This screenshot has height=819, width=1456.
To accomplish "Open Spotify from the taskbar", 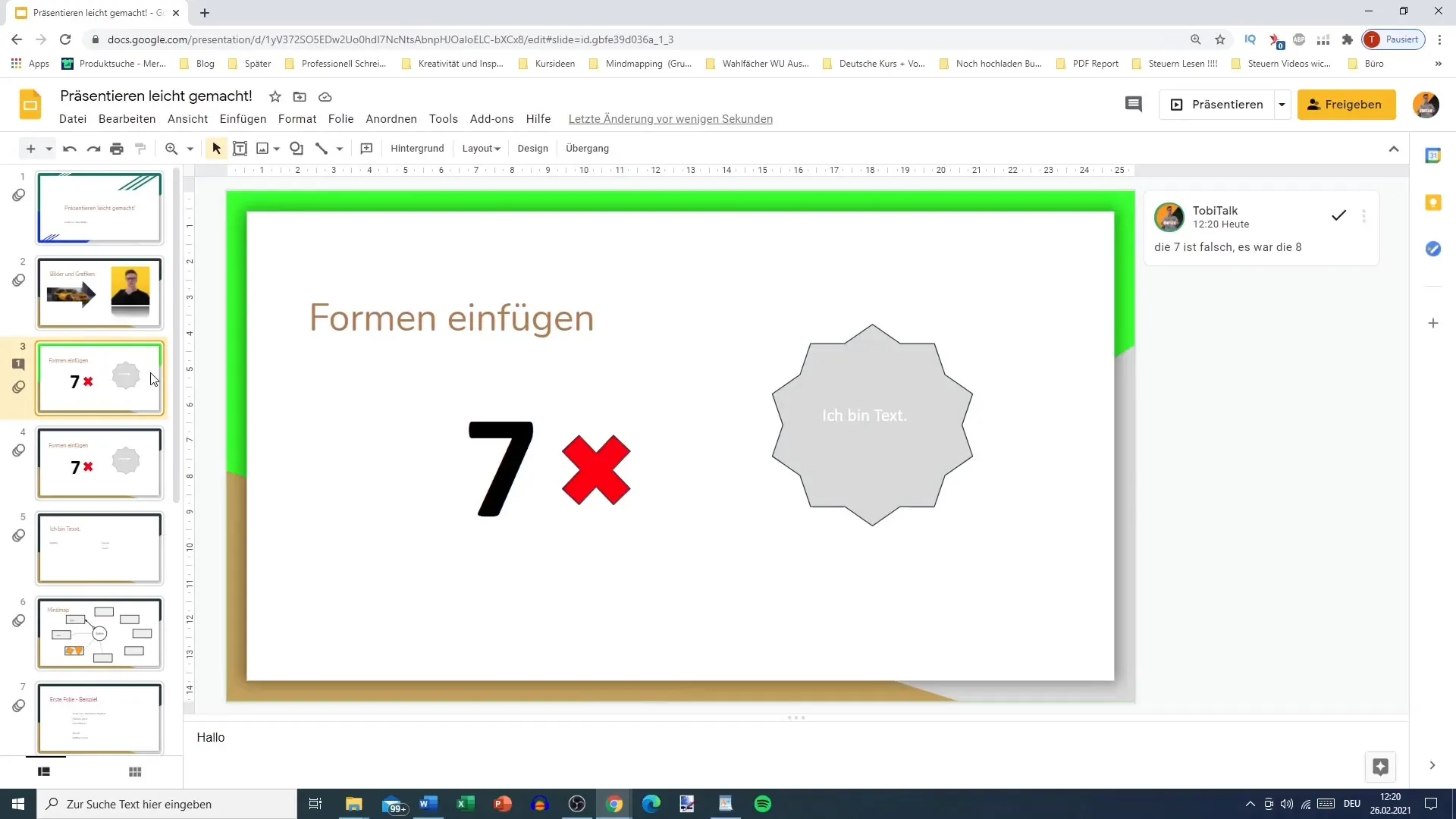I will click(763, 804).
